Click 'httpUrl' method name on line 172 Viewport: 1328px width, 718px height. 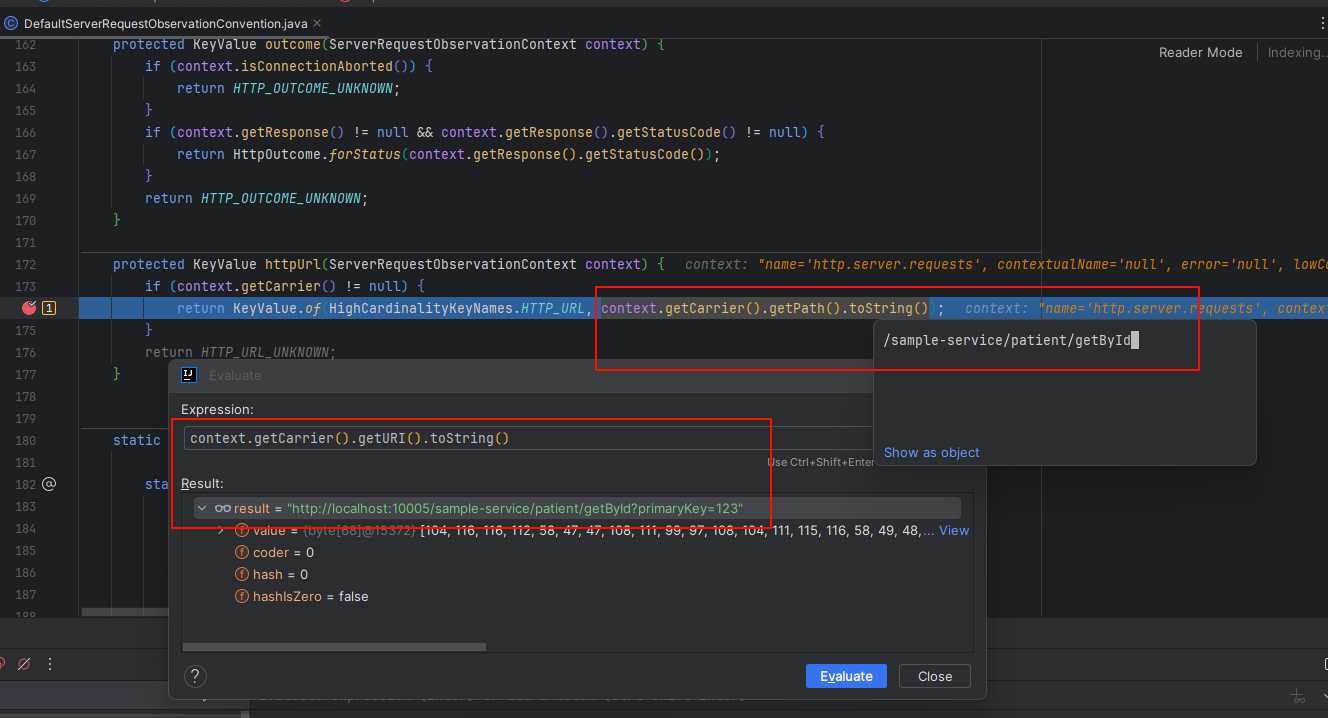coord(293,264)
